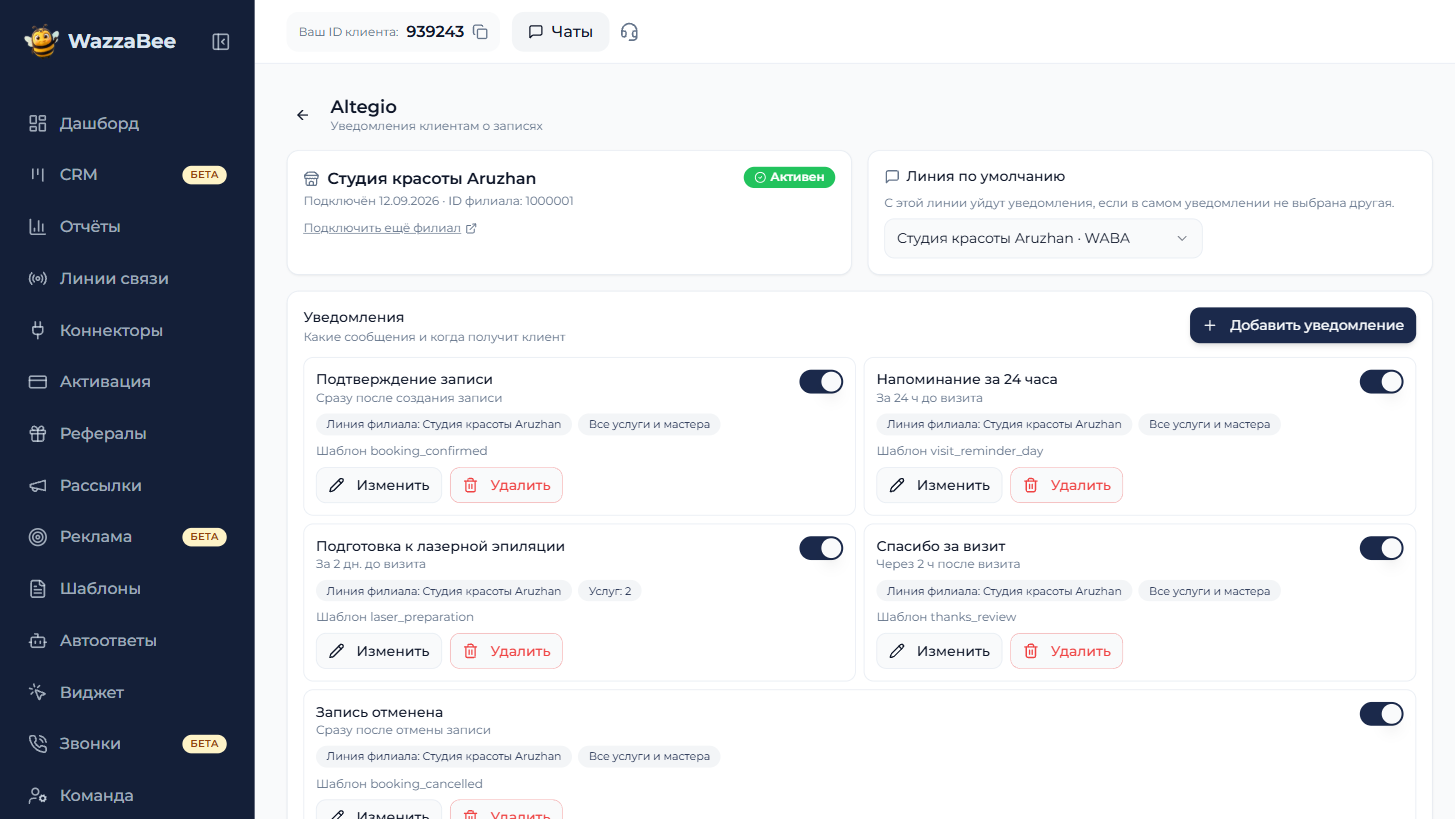Click the Виджет cursor icon
The width and height of the screenshot is (1455, 819).
pos(38,692)
